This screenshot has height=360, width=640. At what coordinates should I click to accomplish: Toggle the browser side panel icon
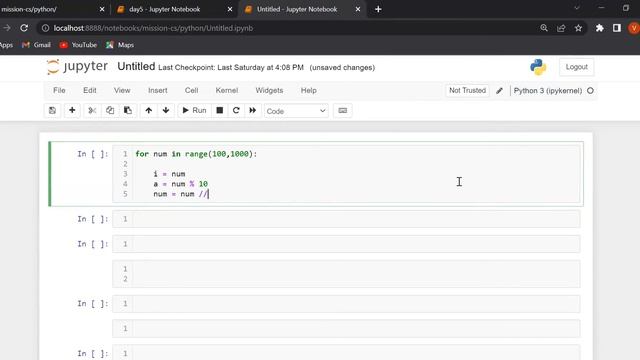(617, 28)
